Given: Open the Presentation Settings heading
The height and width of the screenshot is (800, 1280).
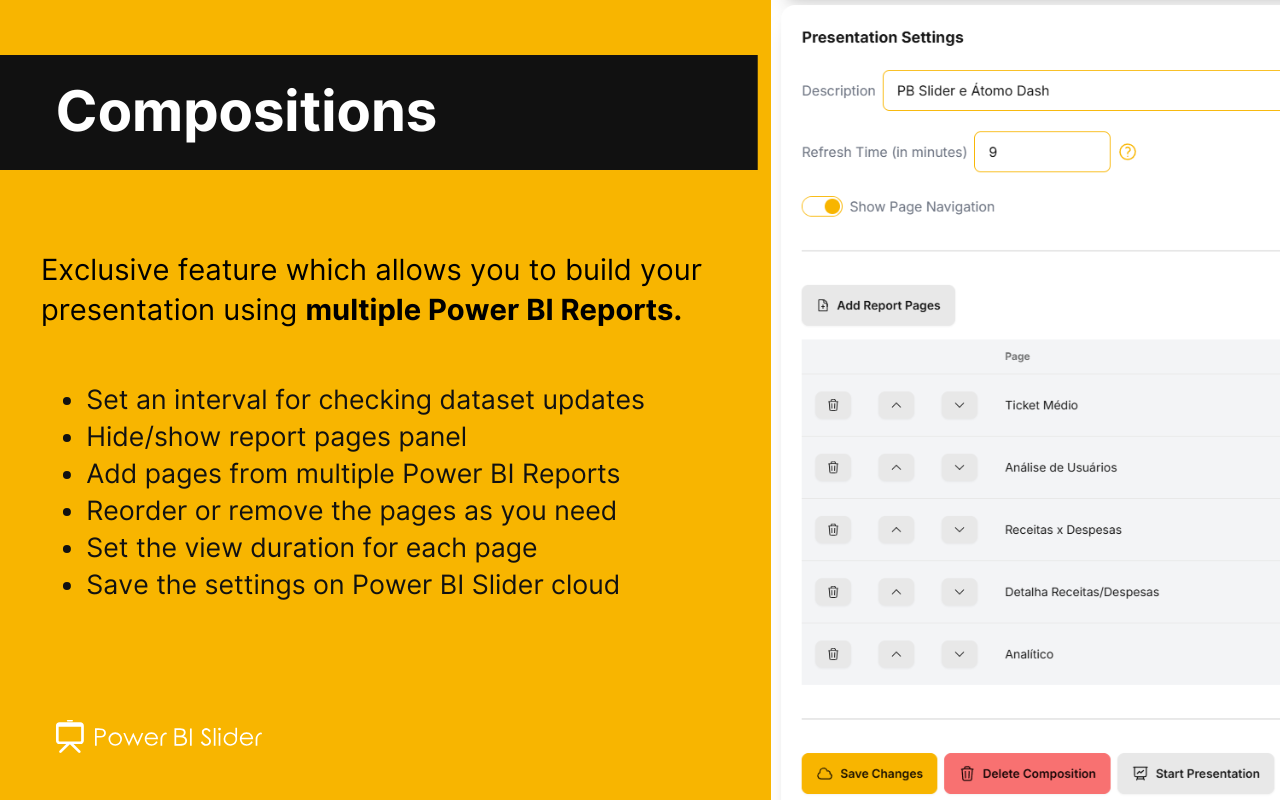Looking at the screenshot, I should (882, 37).
